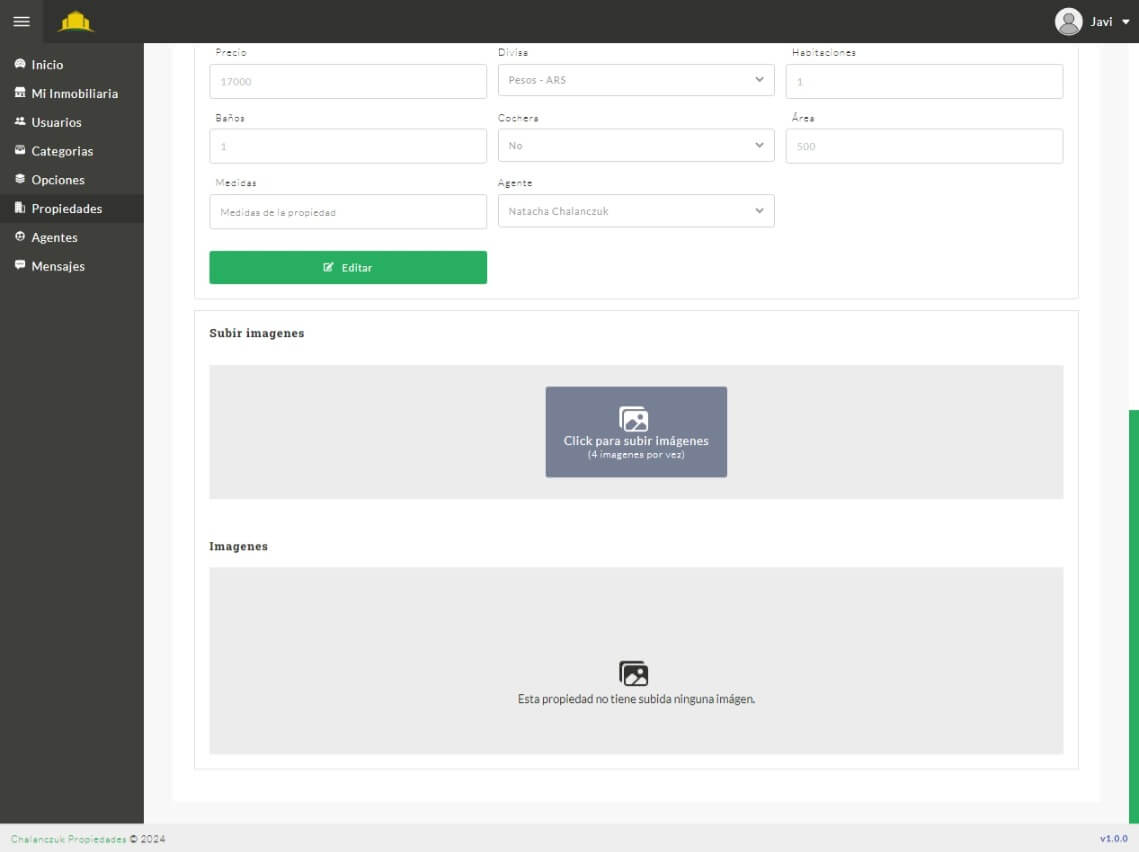
Task: Click the Inicio dashboard icon in sidebar
Action: coord(20,64)
